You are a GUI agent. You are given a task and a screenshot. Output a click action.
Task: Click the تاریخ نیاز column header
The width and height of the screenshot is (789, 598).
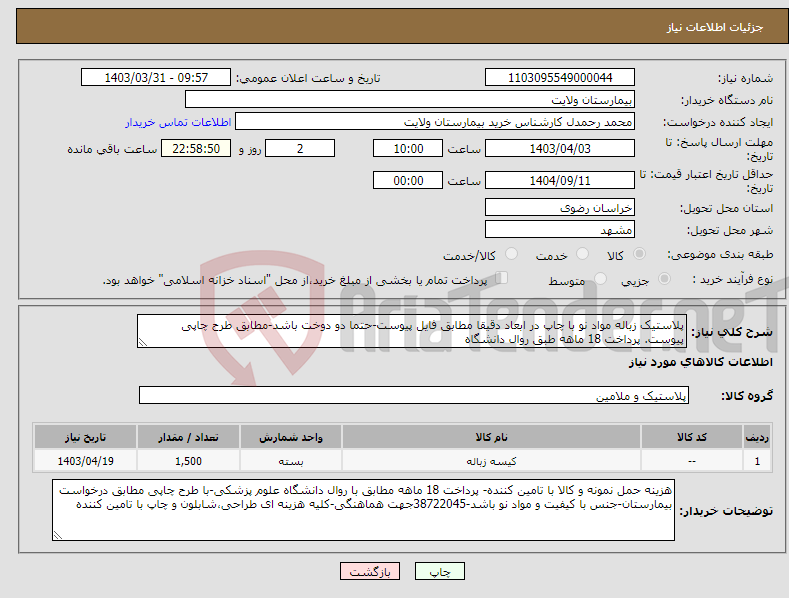click(86, 437)
